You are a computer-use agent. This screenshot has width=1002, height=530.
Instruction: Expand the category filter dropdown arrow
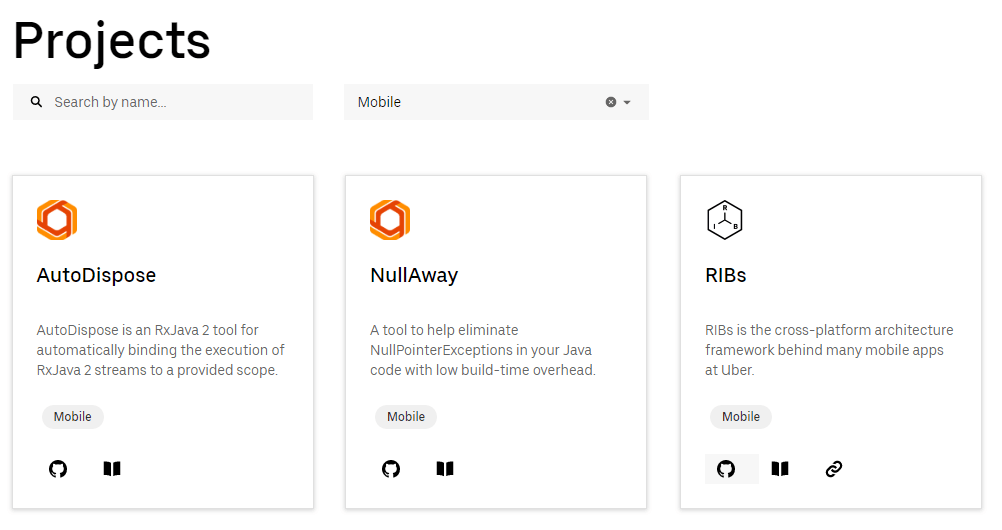pos(627,102)
